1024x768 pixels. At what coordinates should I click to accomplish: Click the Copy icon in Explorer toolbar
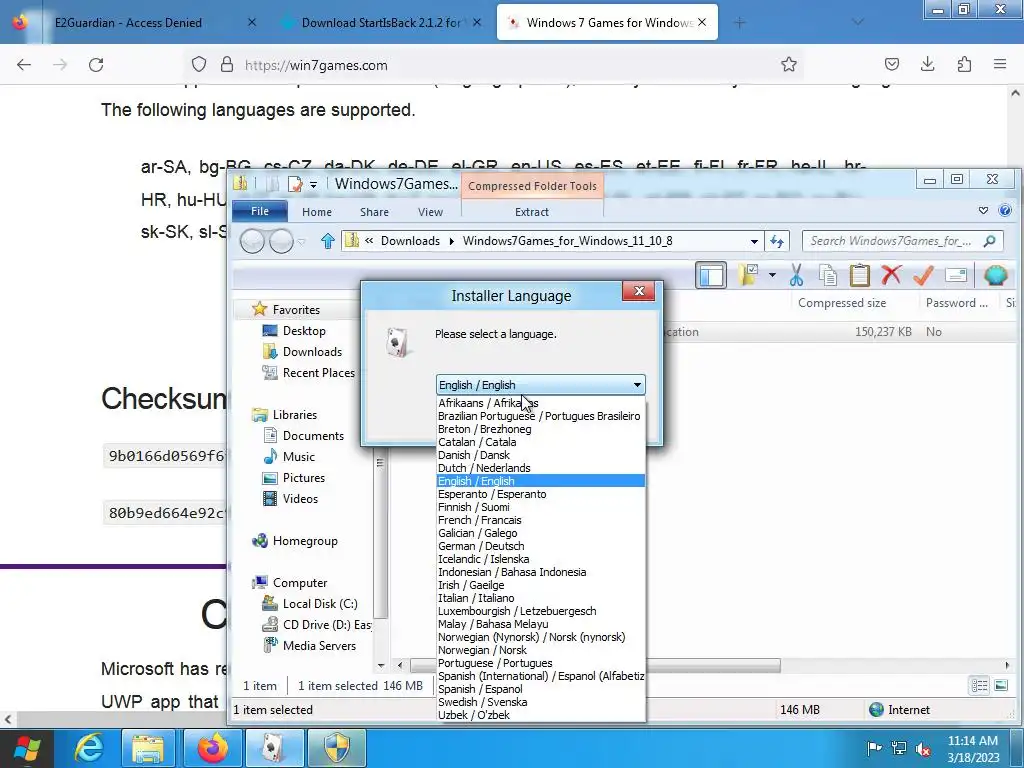pos(828,276)
